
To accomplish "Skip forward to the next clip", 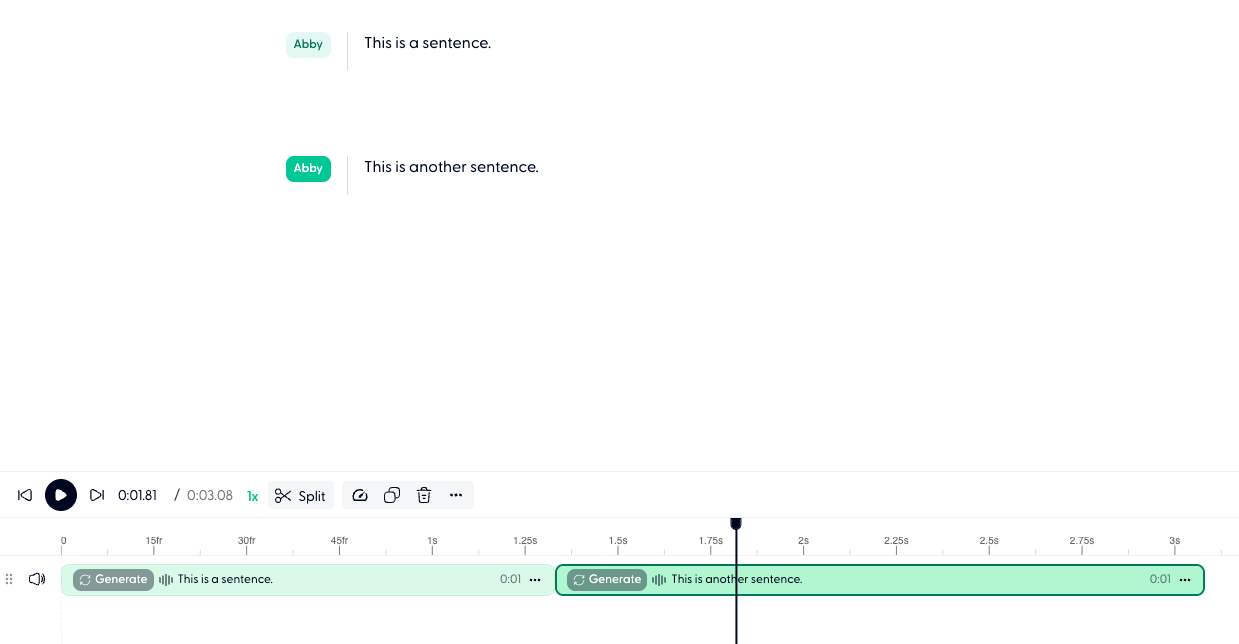I will tap(97, 495).
